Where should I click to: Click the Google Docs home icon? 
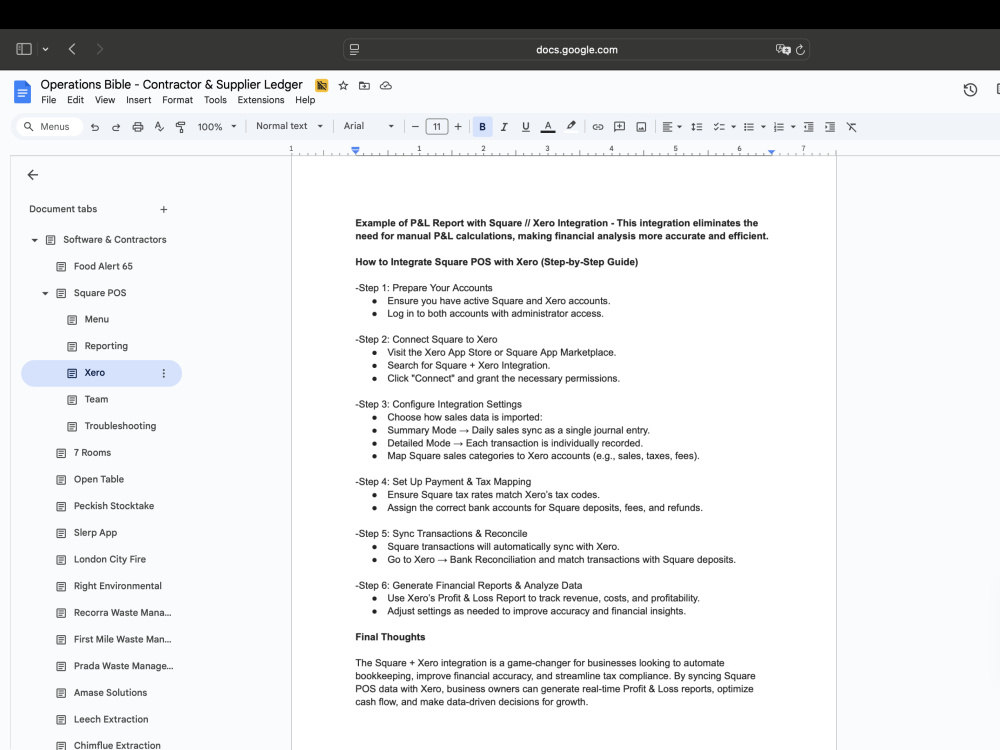pos(22,92)
